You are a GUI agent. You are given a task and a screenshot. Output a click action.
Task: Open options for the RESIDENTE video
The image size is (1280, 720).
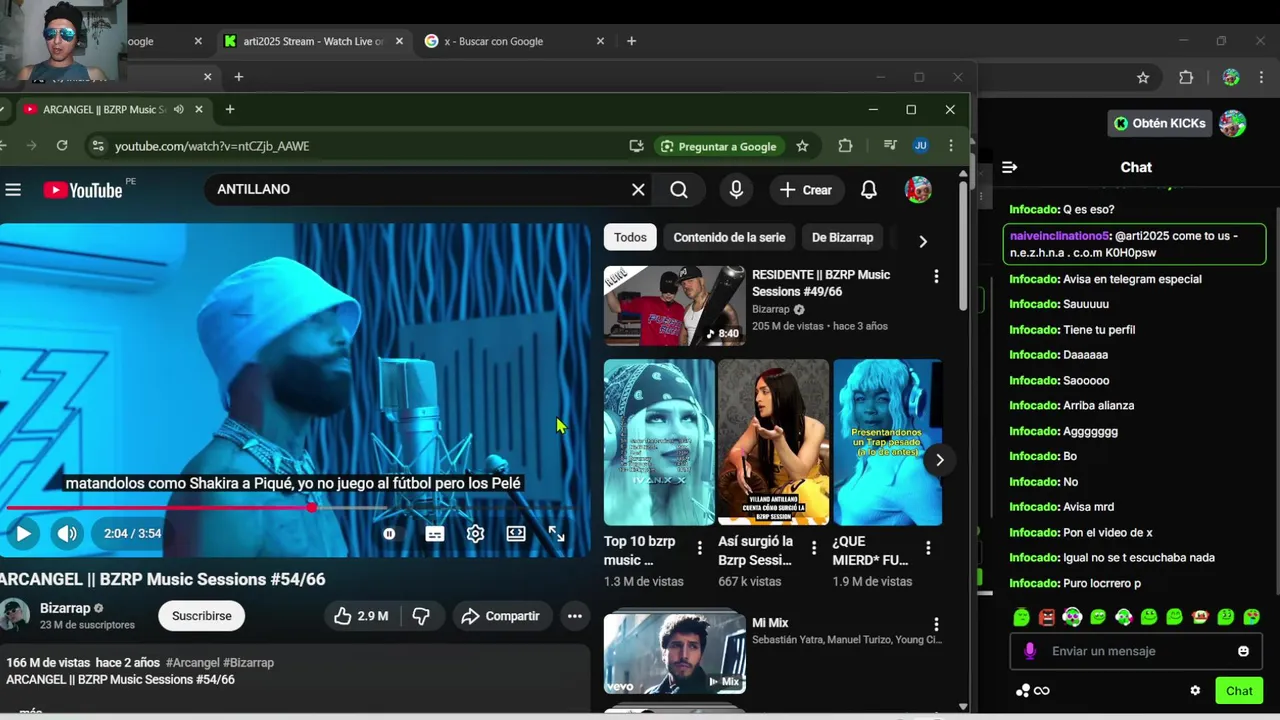936,276
